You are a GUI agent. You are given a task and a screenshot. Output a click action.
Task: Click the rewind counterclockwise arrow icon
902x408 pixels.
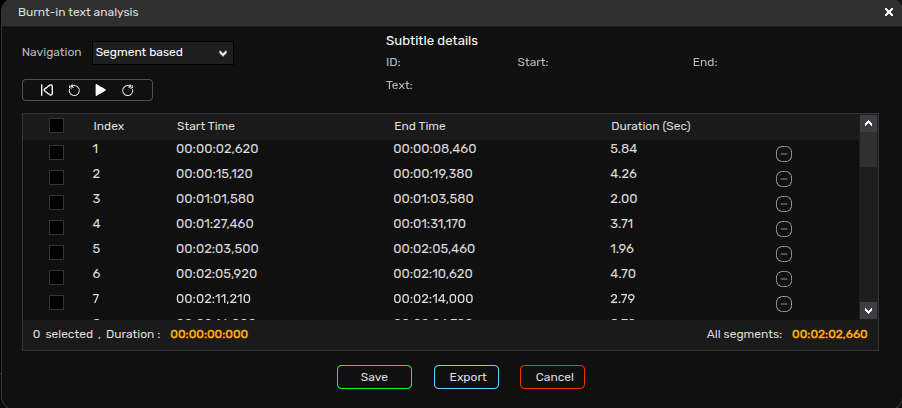tap(74, 90)
